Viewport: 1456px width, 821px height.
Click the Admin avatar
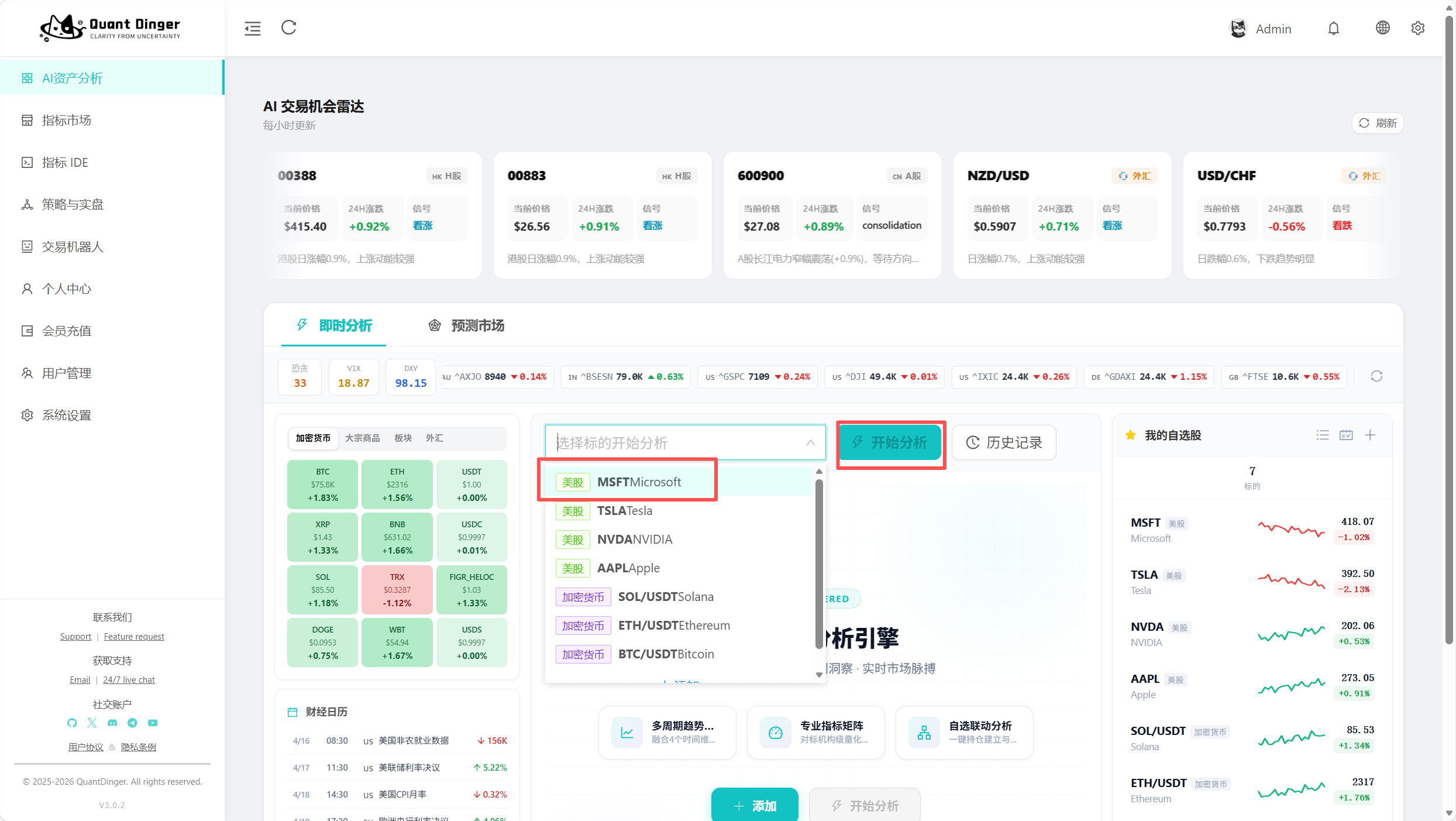(x=1238, y=28)
